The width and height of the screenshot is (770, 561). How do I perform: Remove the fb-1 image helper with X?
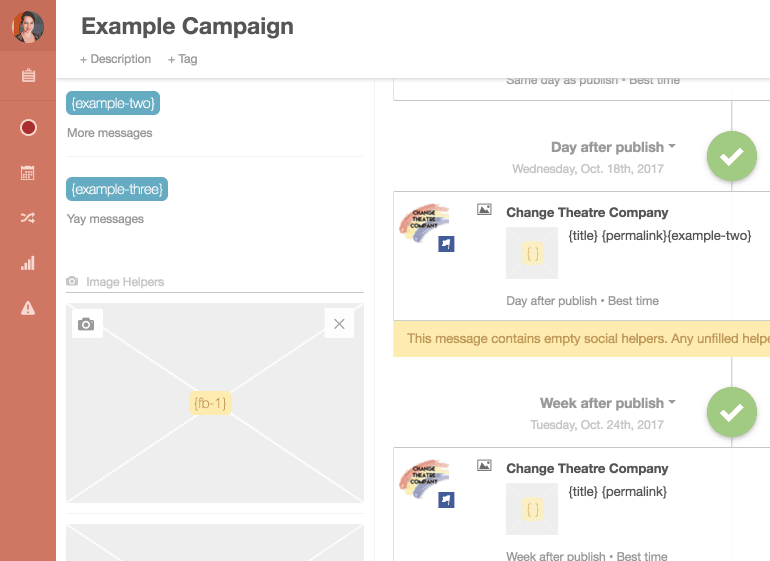click(x=339, y=324)
